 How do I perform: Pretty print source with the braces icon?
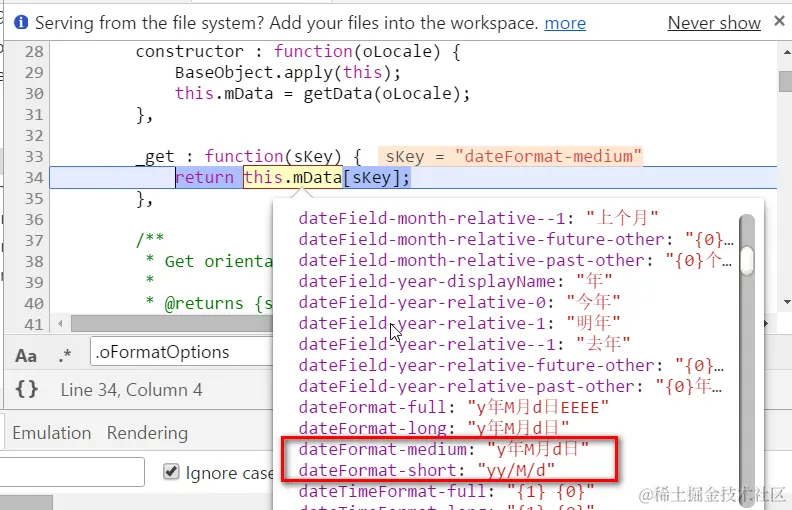(26, 389)
